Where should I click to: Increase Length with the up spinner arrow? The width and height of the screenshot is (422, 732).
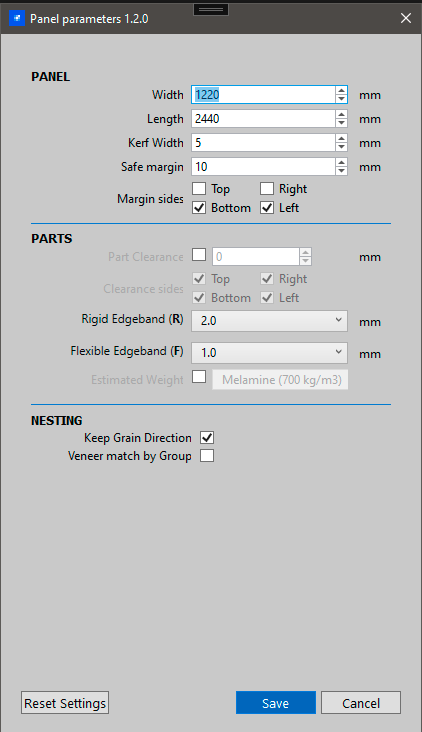pyautogui.click(x=341, y=114)
